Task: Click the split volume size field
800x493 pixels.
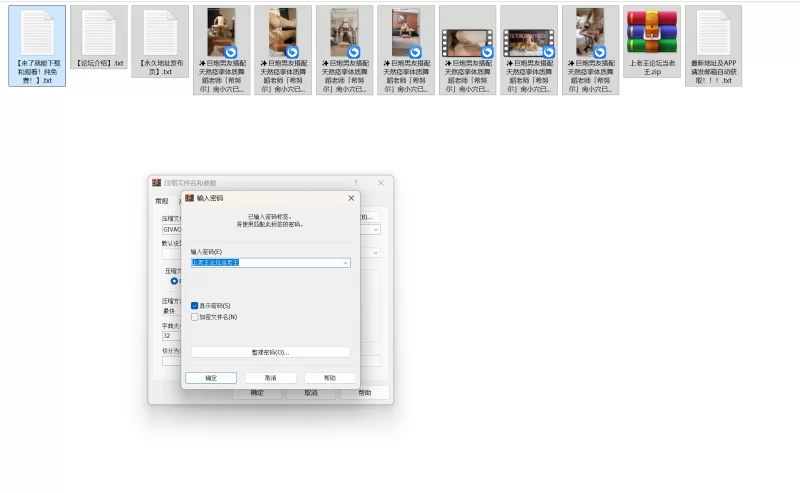Action: point(171,361)
